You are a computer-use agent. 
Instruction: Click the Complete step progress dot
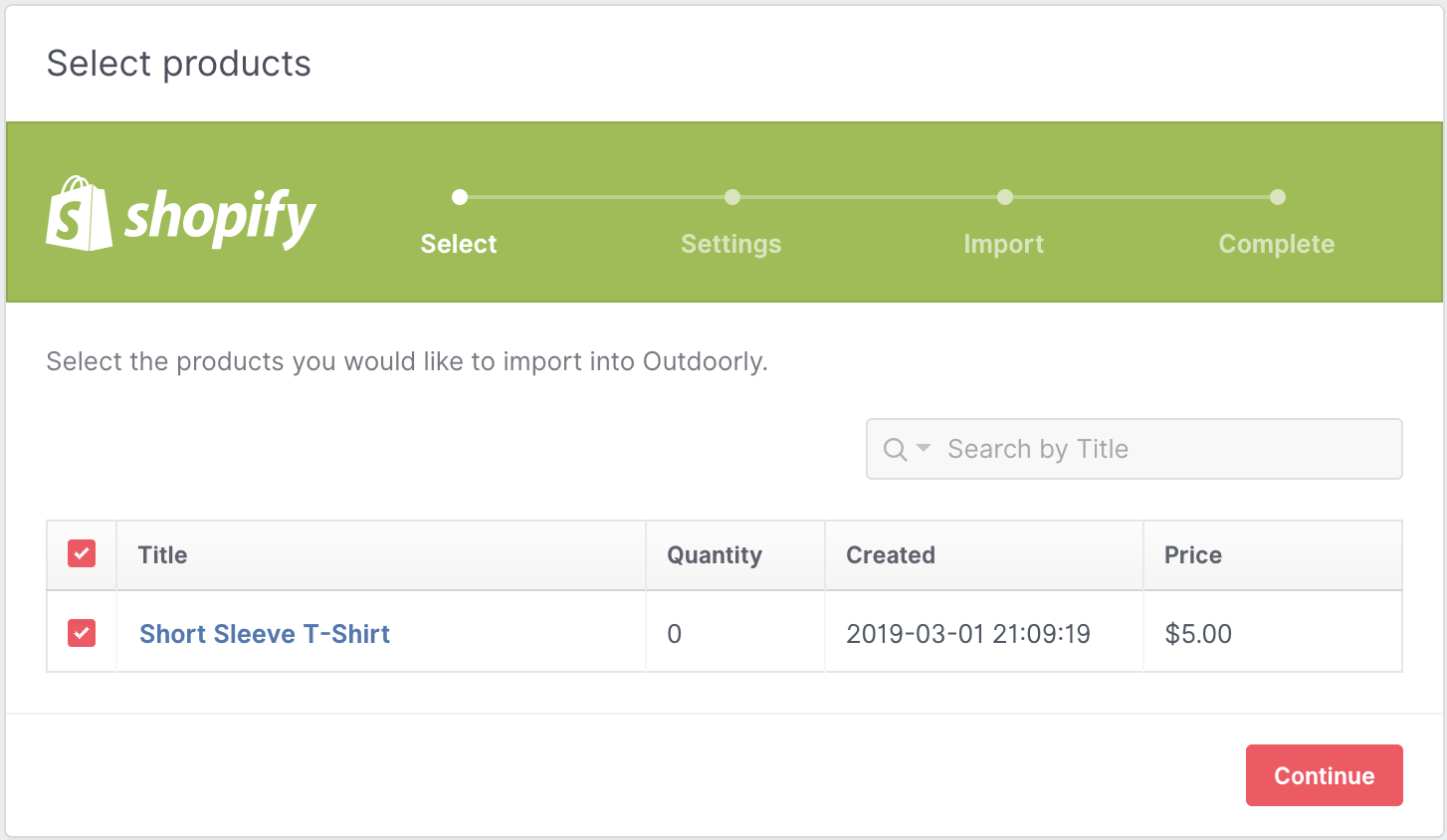click(x=1278, y=197)
